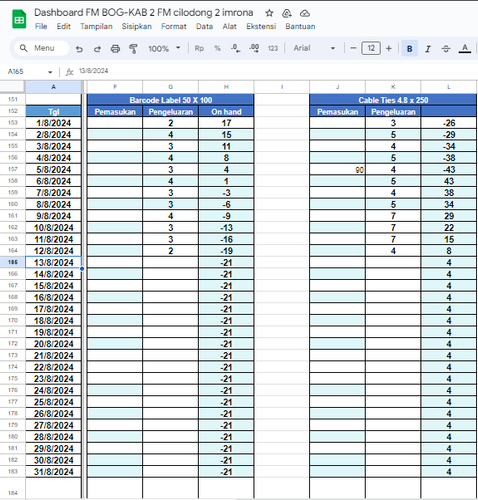Image resolution: width=478 pixels, height=500 pixels.
Task: Open the Arial font dropdown
Action: [x=314, y=48]
